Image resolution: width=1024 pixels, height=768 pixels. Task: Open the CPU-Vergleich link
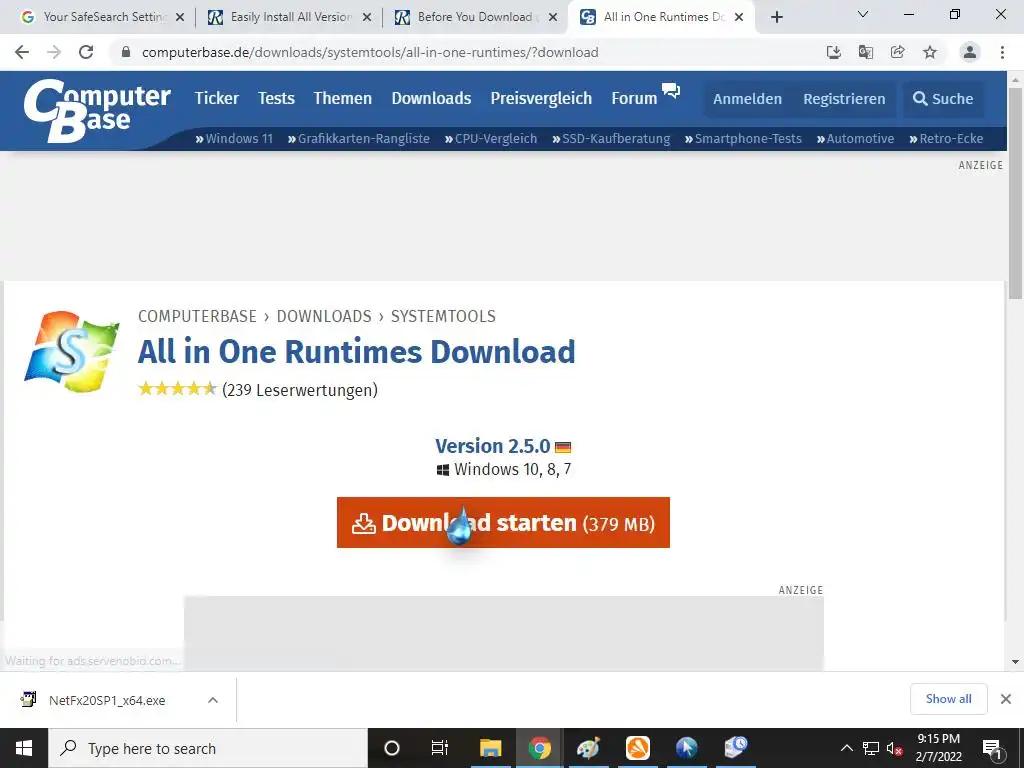pyautogui.click(x=490, y=138)
